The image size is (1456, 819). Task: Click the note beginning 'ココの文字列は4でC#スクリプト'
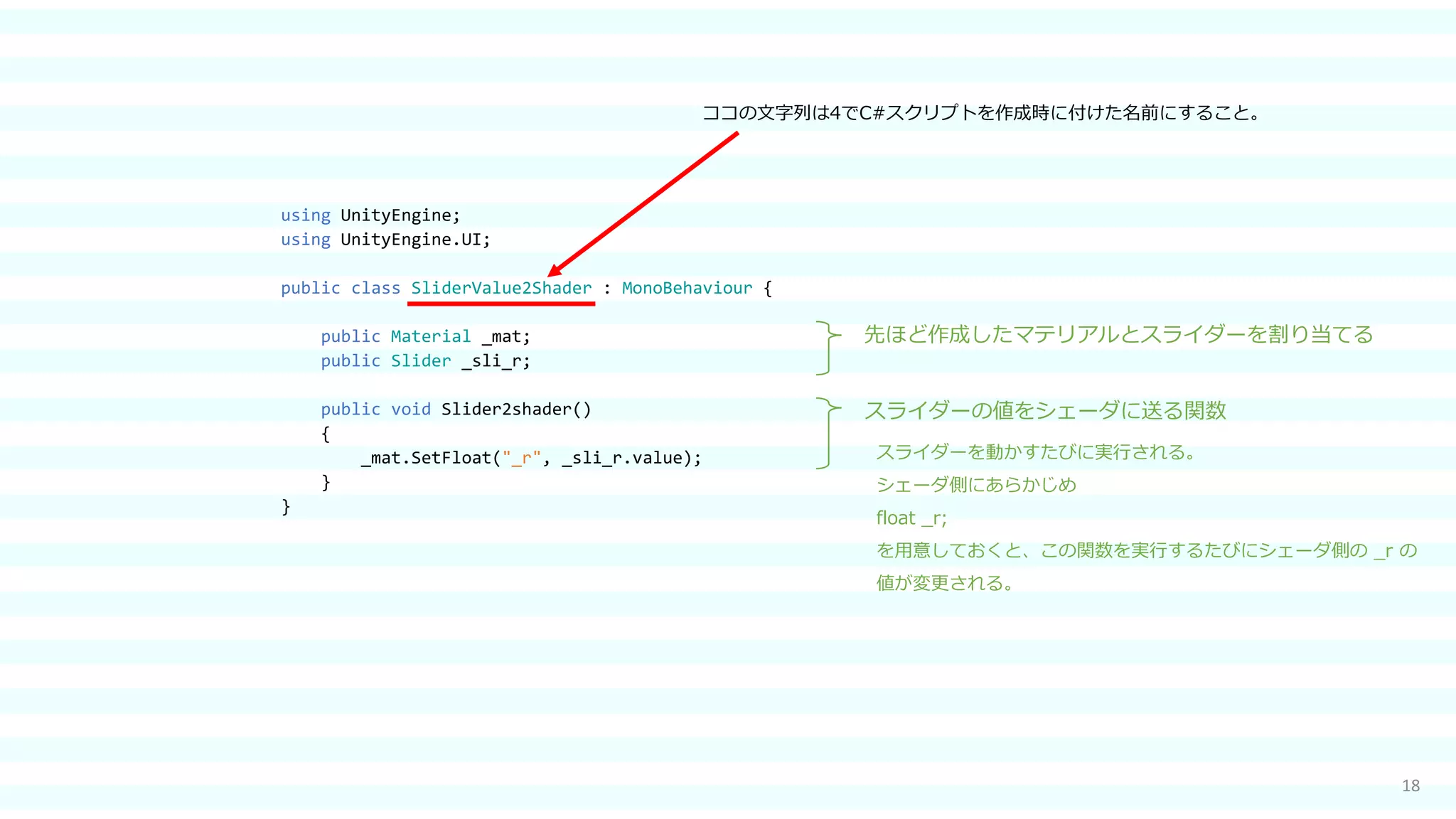click(981, 112)
